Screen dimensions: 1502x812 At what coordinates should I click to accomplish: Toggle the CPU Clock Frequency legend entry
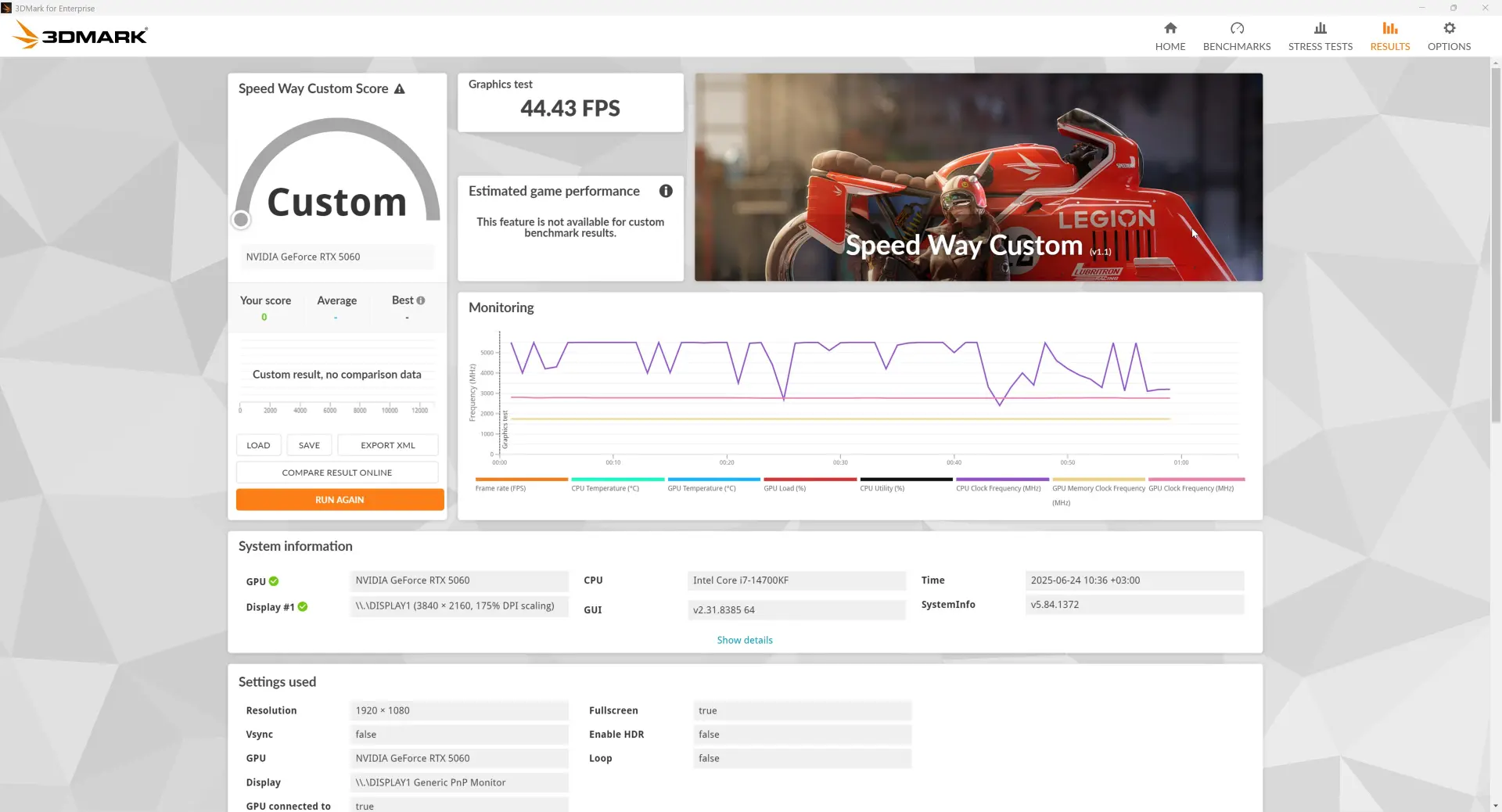point(1002,484)
